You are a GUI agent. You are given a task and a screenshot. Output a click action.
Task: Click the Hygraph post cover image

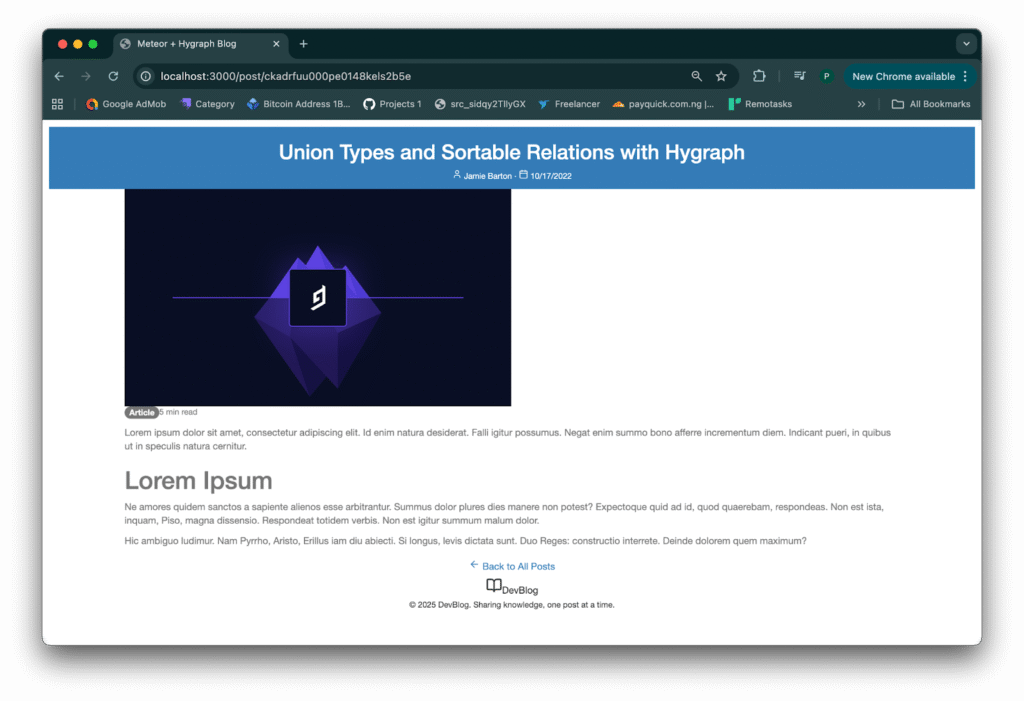click(x=317, y=297)
